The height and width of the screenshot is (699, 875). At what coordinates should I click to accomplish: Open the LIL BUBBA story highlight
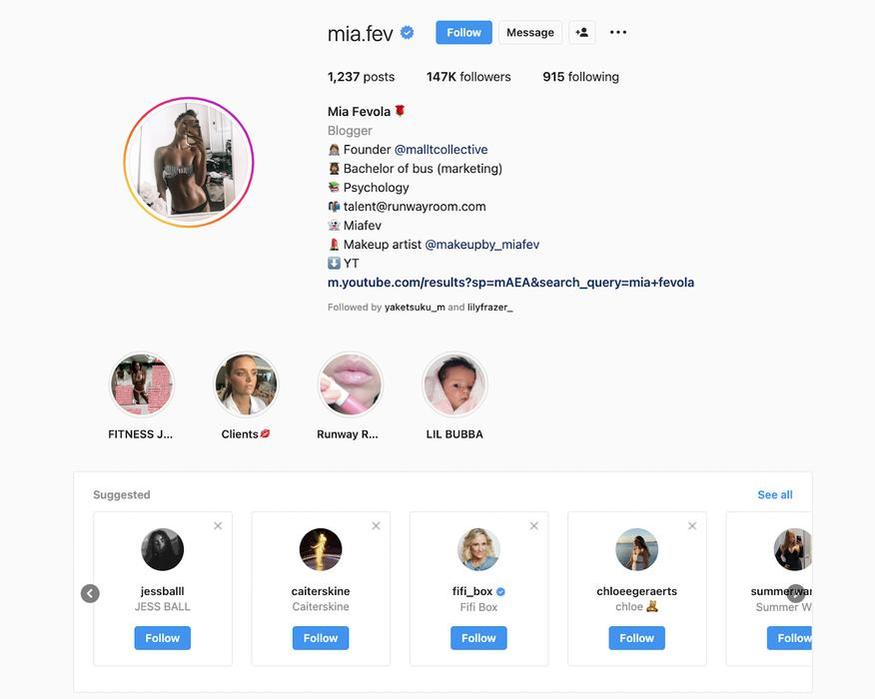click(x=455, y=385)
